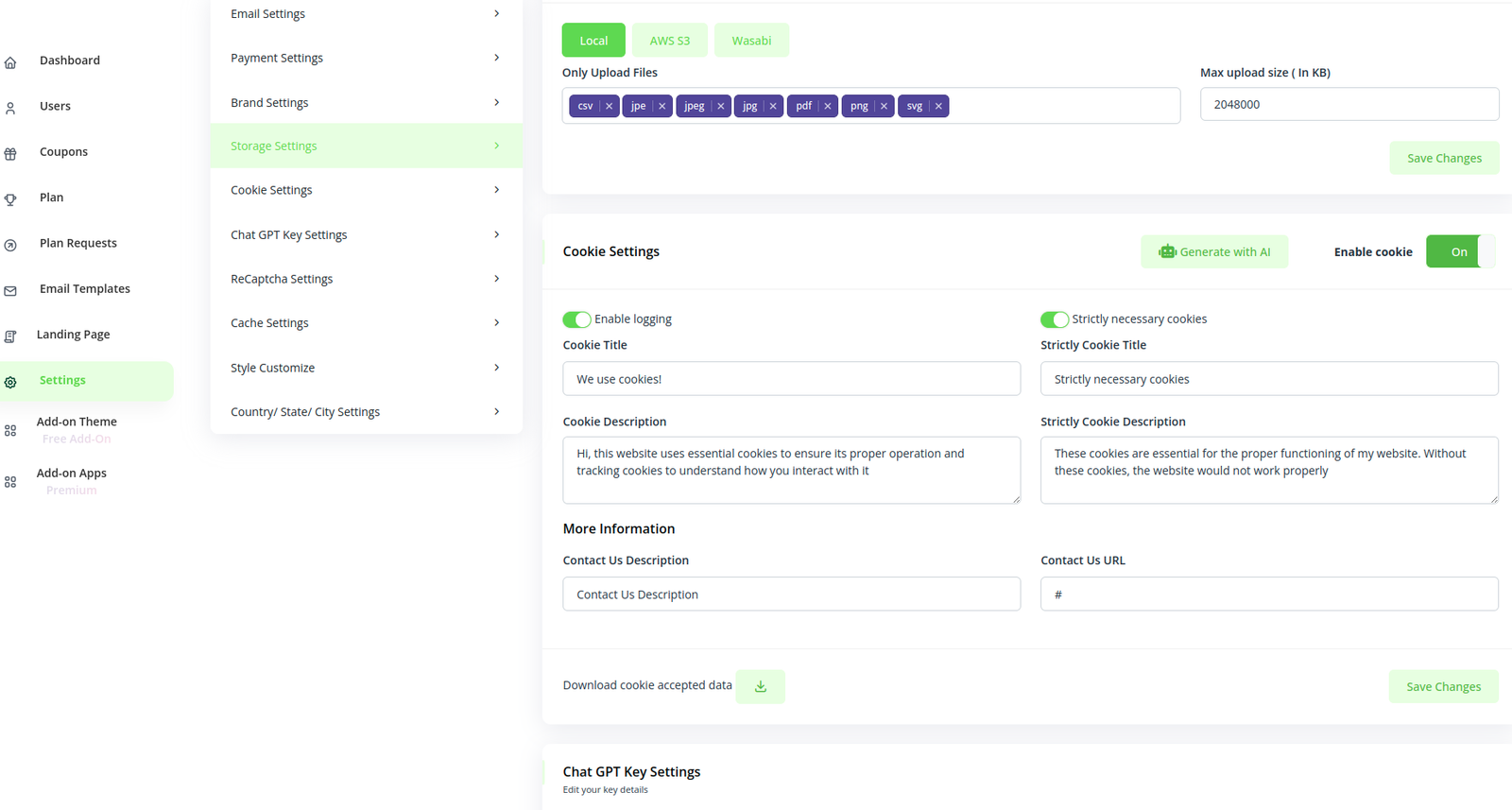
Task: Click the Plan trophy icon
Action: click(x=10, y=199)
